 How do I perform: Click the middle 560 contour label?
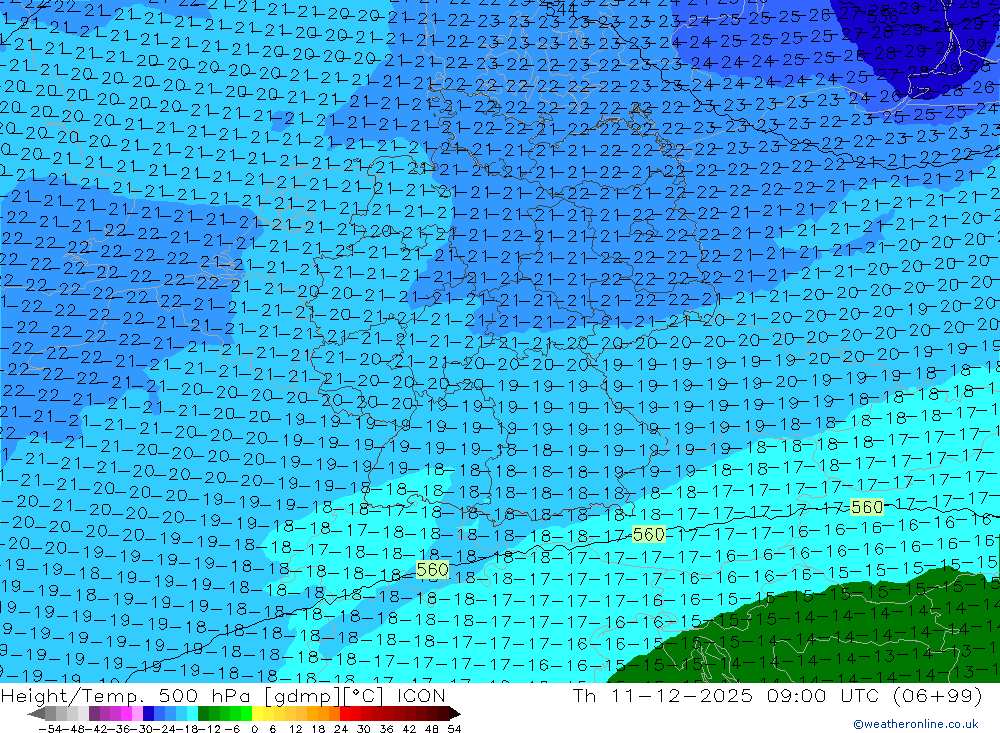(x=649, y=534)
